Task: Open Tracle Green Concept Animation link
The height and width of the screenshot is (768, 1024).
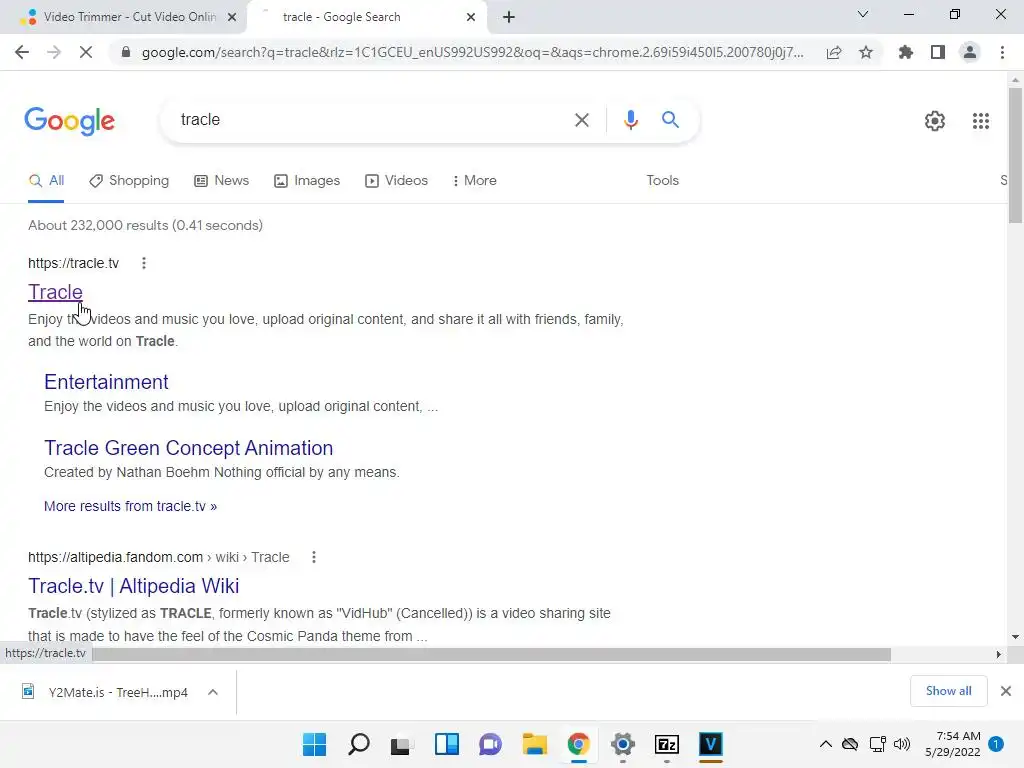Action: (189, 448)
